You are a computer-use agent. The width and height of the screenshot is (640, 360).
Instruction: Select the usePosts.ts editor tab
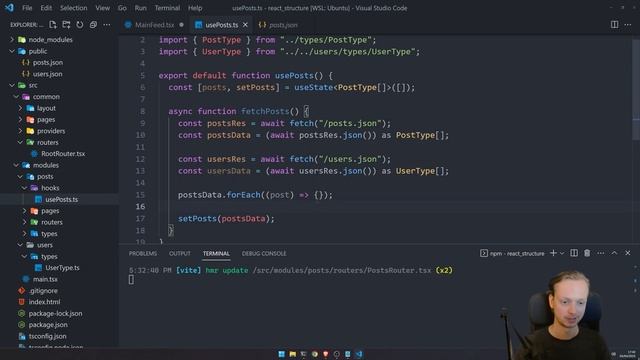(x=222, y=25)
